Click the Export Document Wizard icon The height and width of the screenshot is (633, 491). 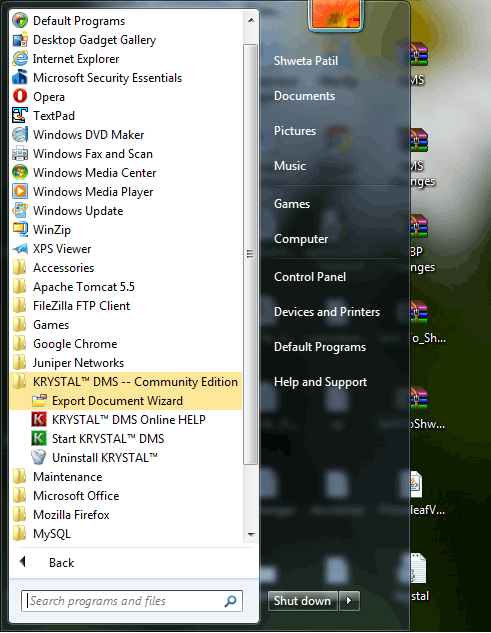[x=39, y=400]
